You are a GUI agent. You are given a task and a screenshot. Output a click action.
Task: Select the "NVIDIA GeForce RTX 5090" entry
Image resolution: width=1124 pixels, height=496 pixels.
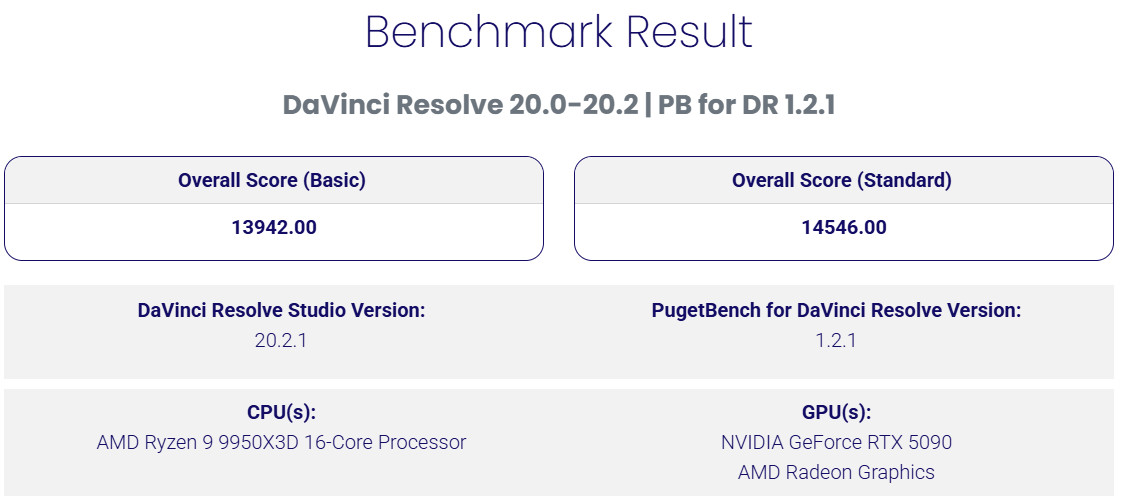click(836, 442)
